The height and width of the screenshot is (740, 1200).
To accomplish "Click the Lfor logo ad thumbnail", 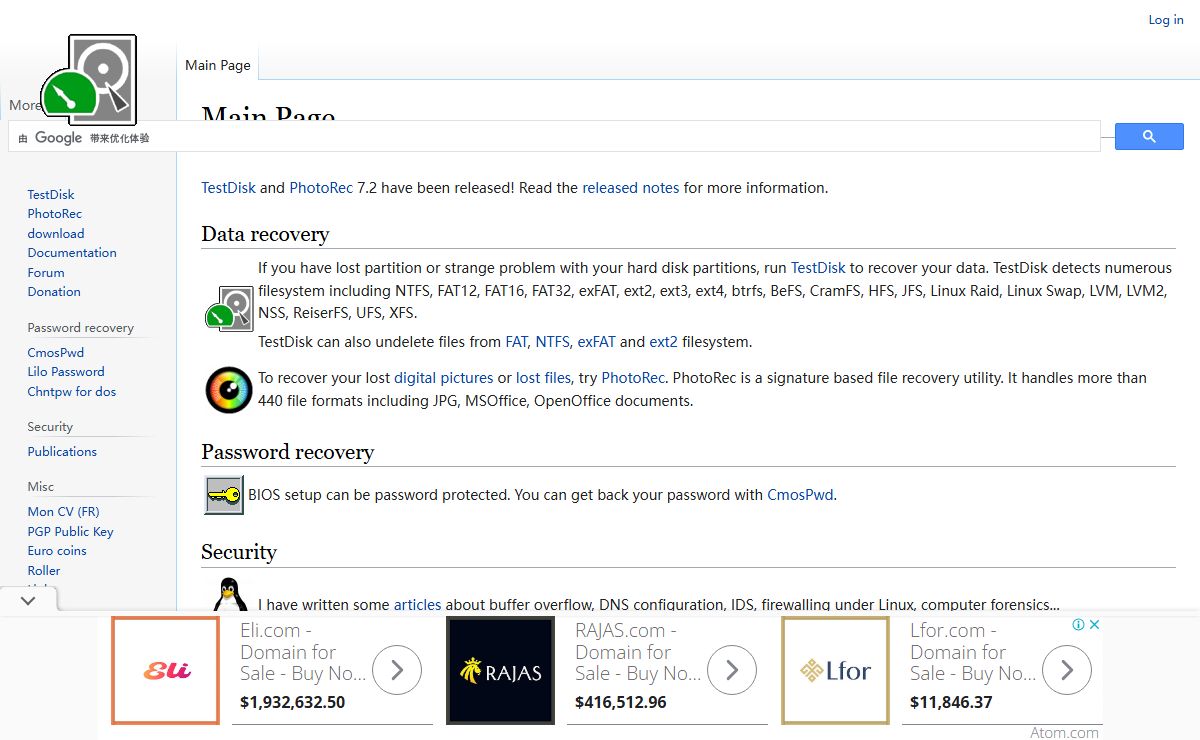I will [x=835, y=670].
